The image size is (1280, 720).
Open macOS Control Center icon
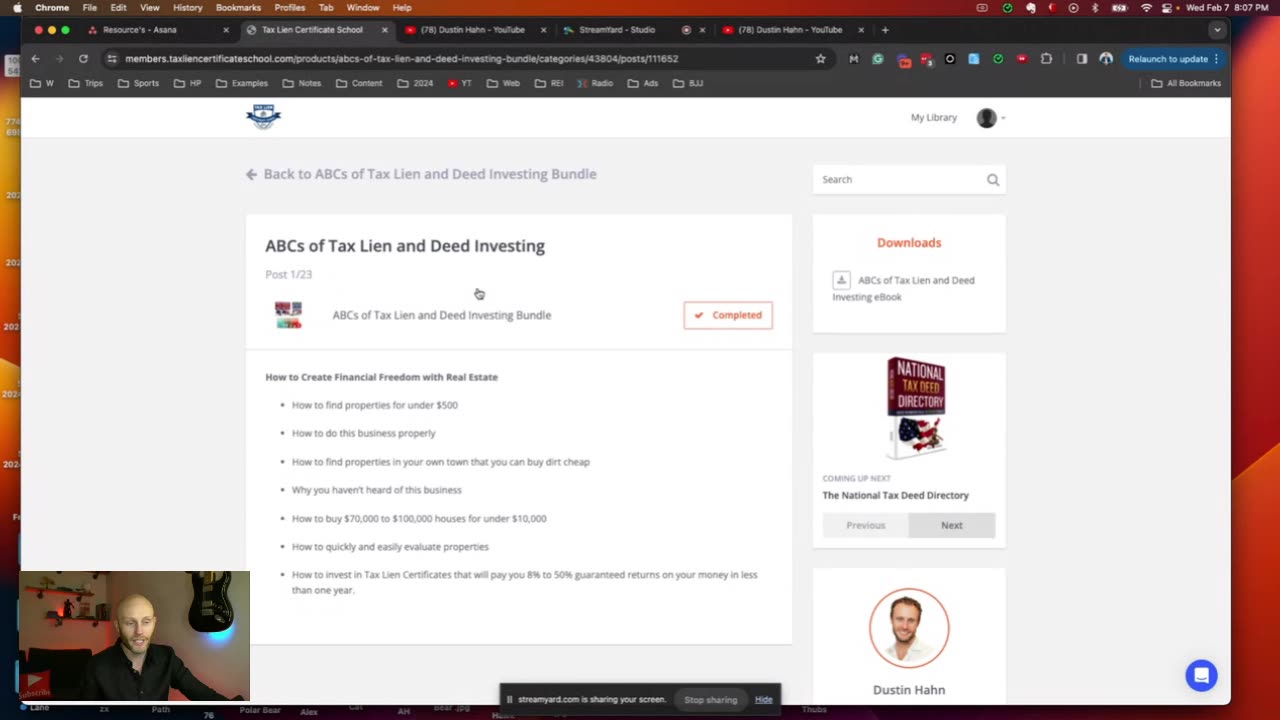point(1167,8)
